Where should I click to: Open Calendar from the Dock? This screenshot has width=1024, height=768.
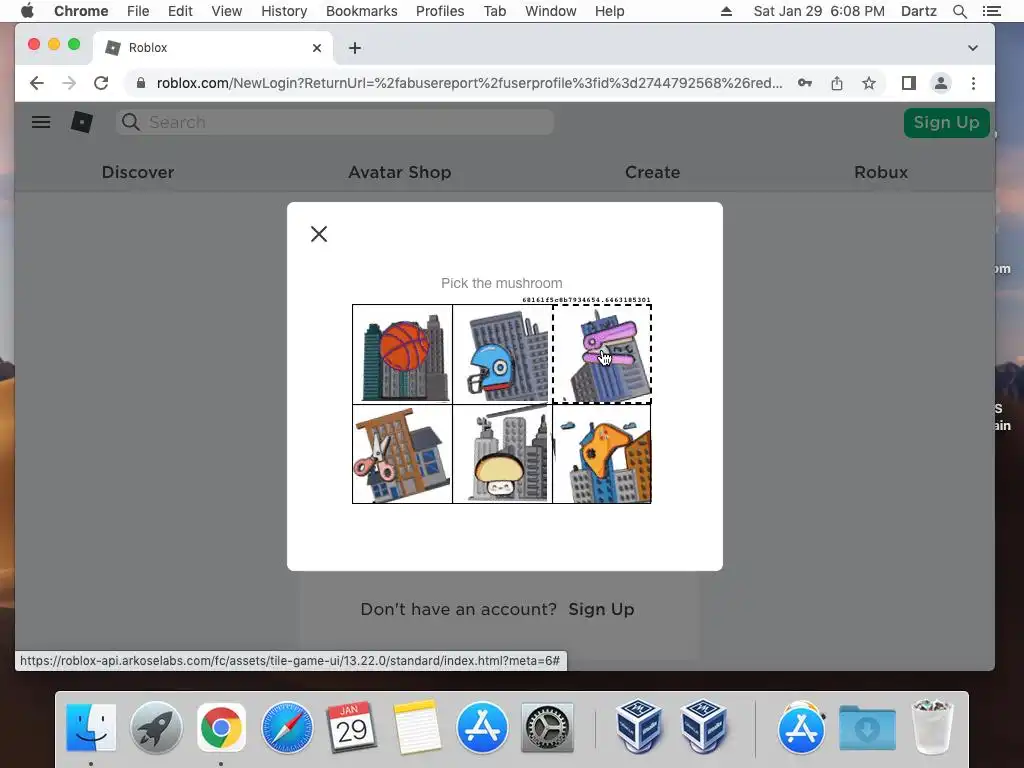(351, 728)
